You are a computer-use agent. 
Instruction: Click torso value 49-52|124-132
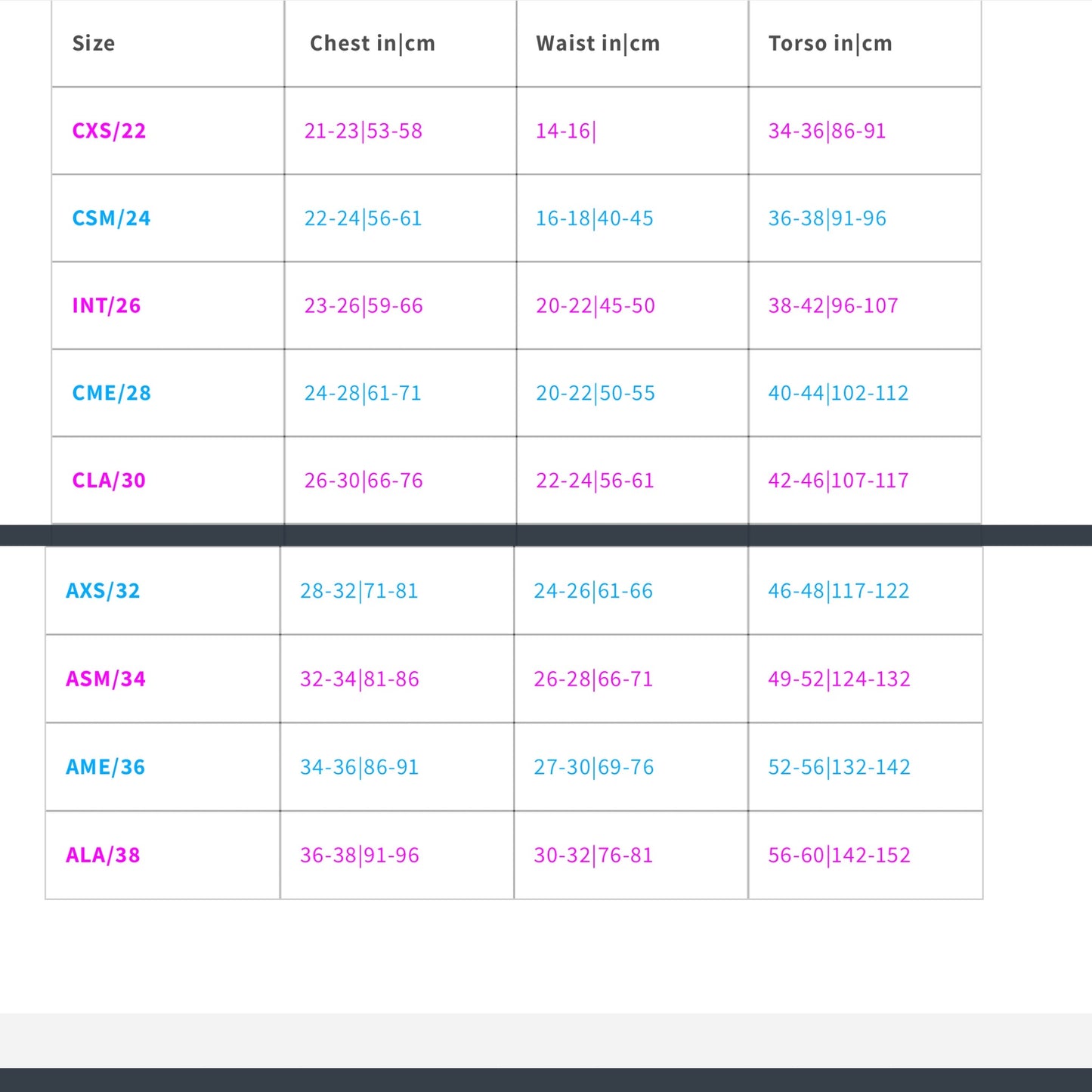(839, 679)
